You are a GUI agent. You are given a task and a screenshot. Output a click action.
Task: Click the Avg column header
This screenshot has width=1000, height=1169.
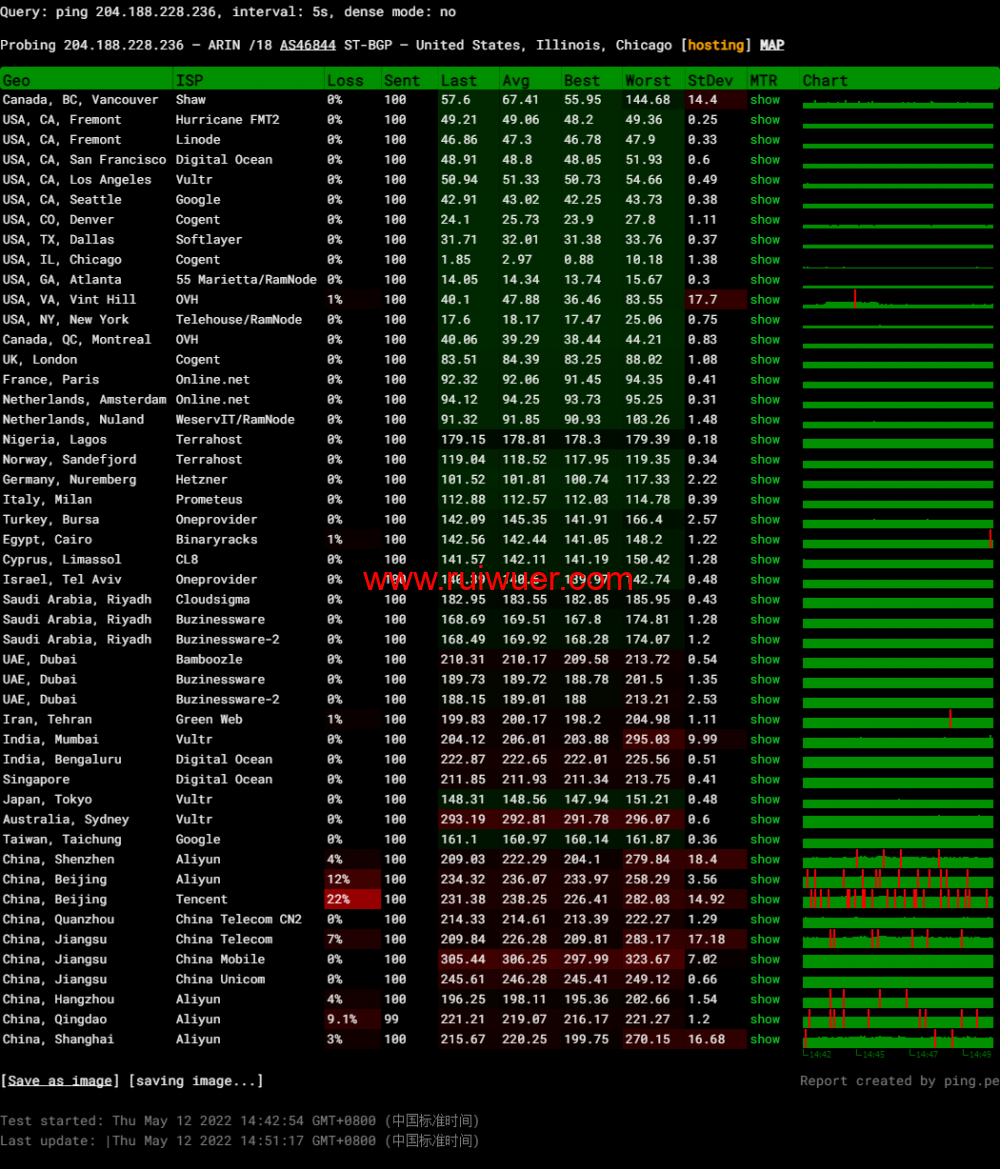516,80
